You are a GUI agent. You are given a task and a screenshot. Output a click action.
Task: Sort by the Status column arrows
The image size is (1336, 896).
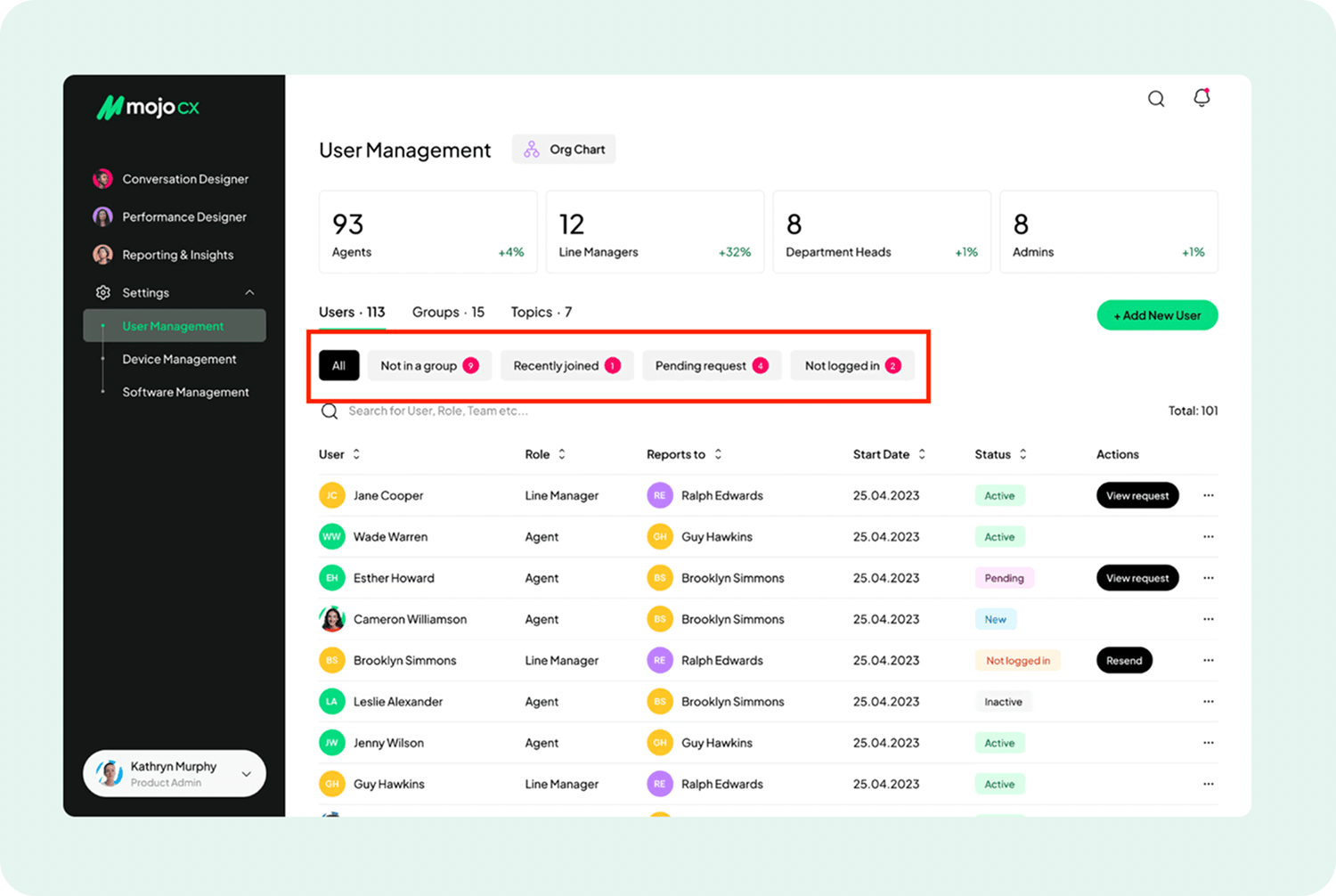click(x=1023, y=454)
